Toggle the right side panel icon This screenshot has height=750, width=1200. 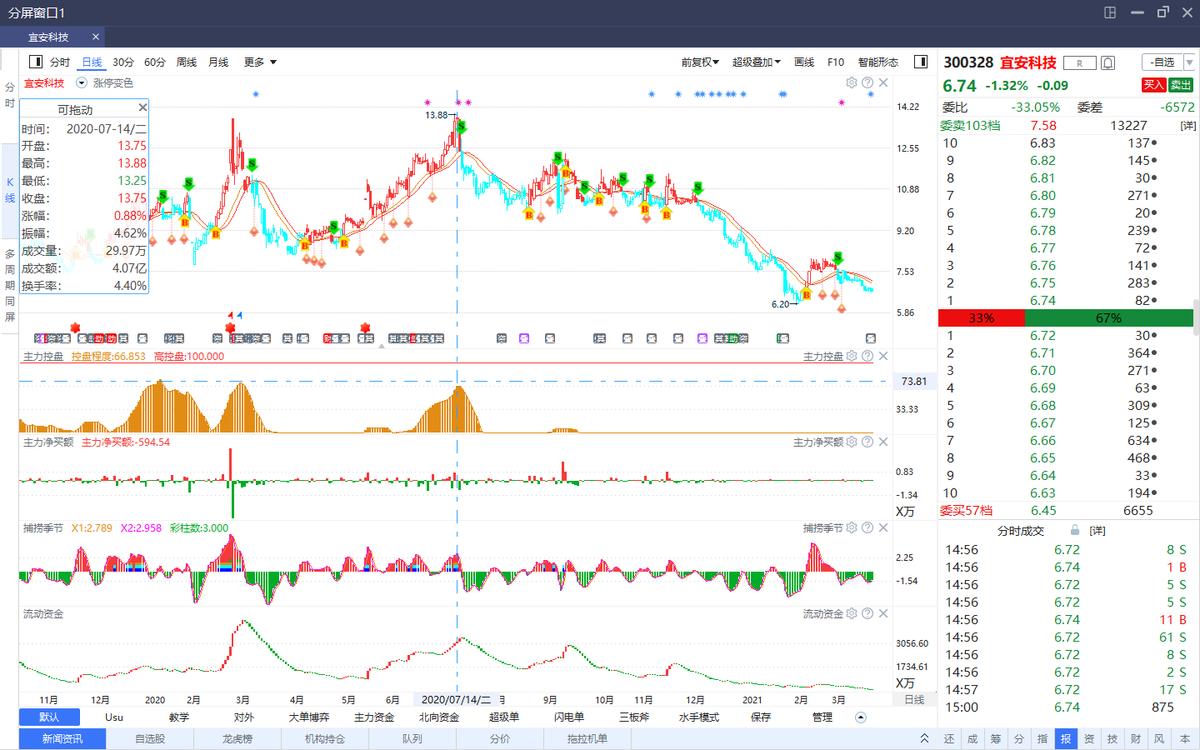[919, 62]
